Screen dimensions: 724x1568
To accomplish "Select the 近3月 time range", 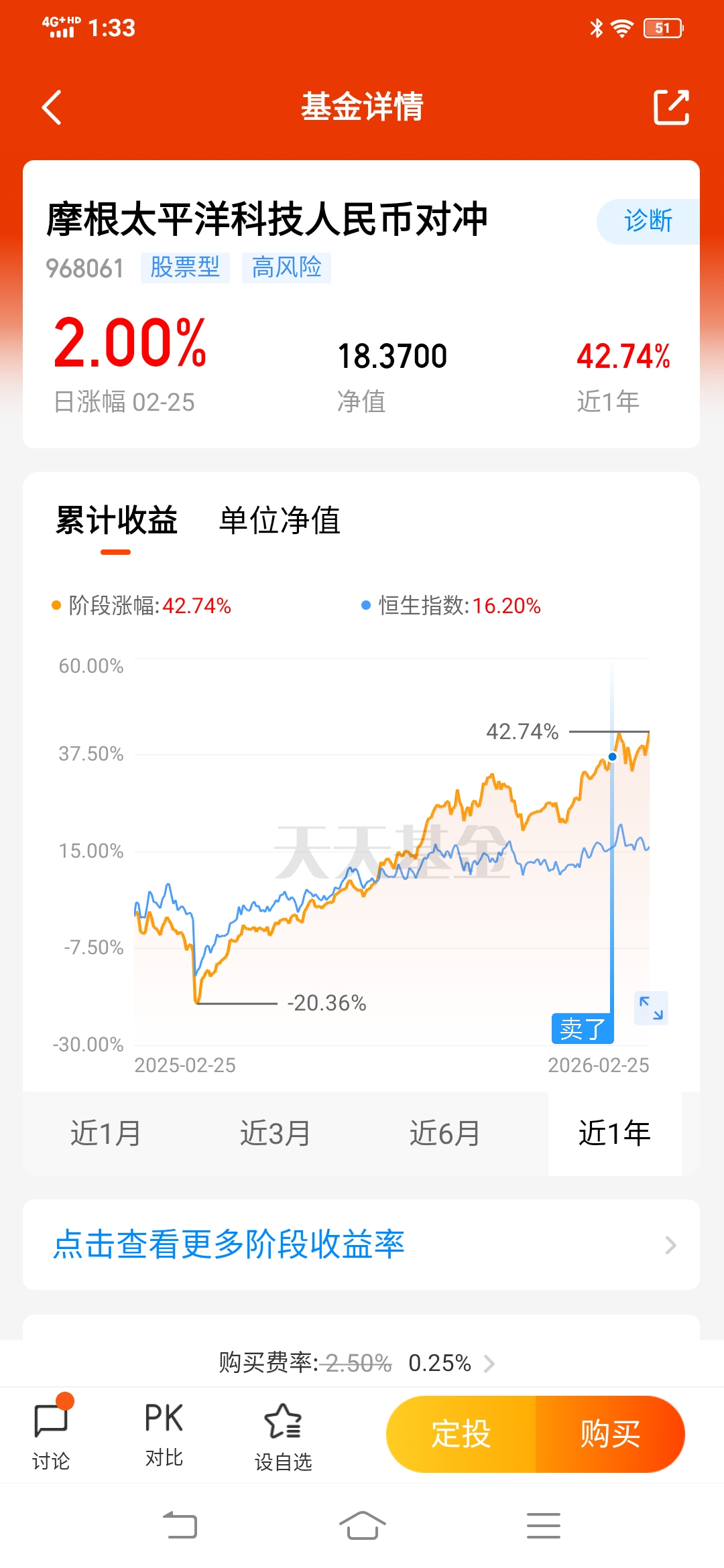I will coord(275,1133).
